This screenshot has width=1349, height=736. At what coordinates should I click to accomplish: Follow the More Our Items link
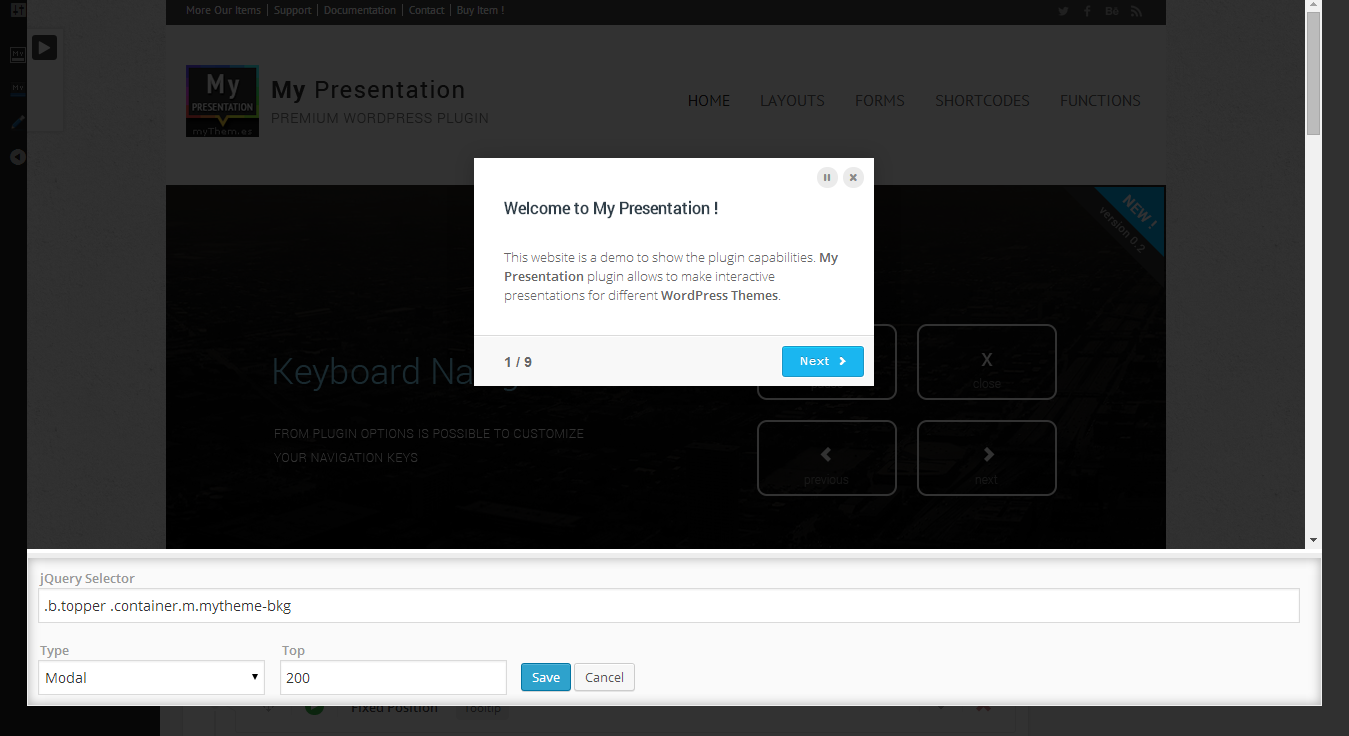tap(223, 11)
